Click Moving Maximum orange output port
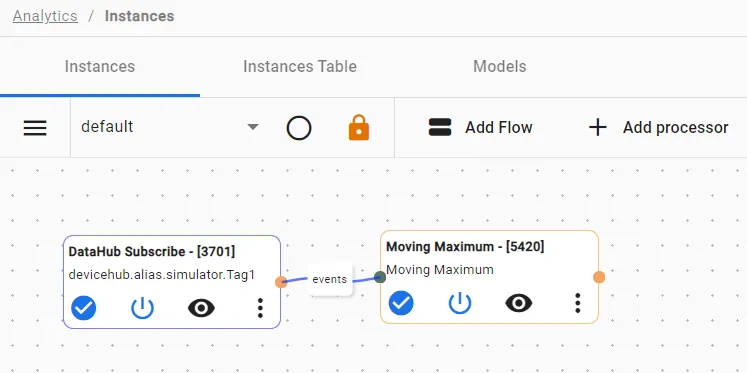 pos(599,277)
